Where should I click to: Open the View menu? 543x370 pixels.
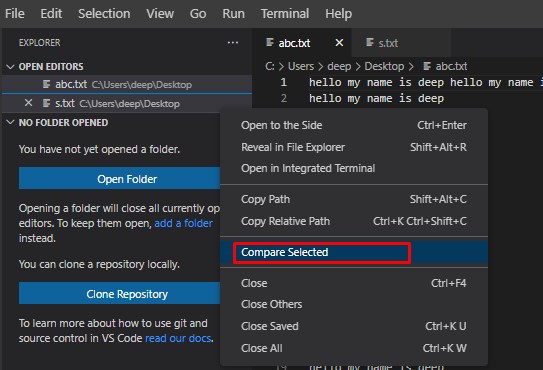click(160, 14)
